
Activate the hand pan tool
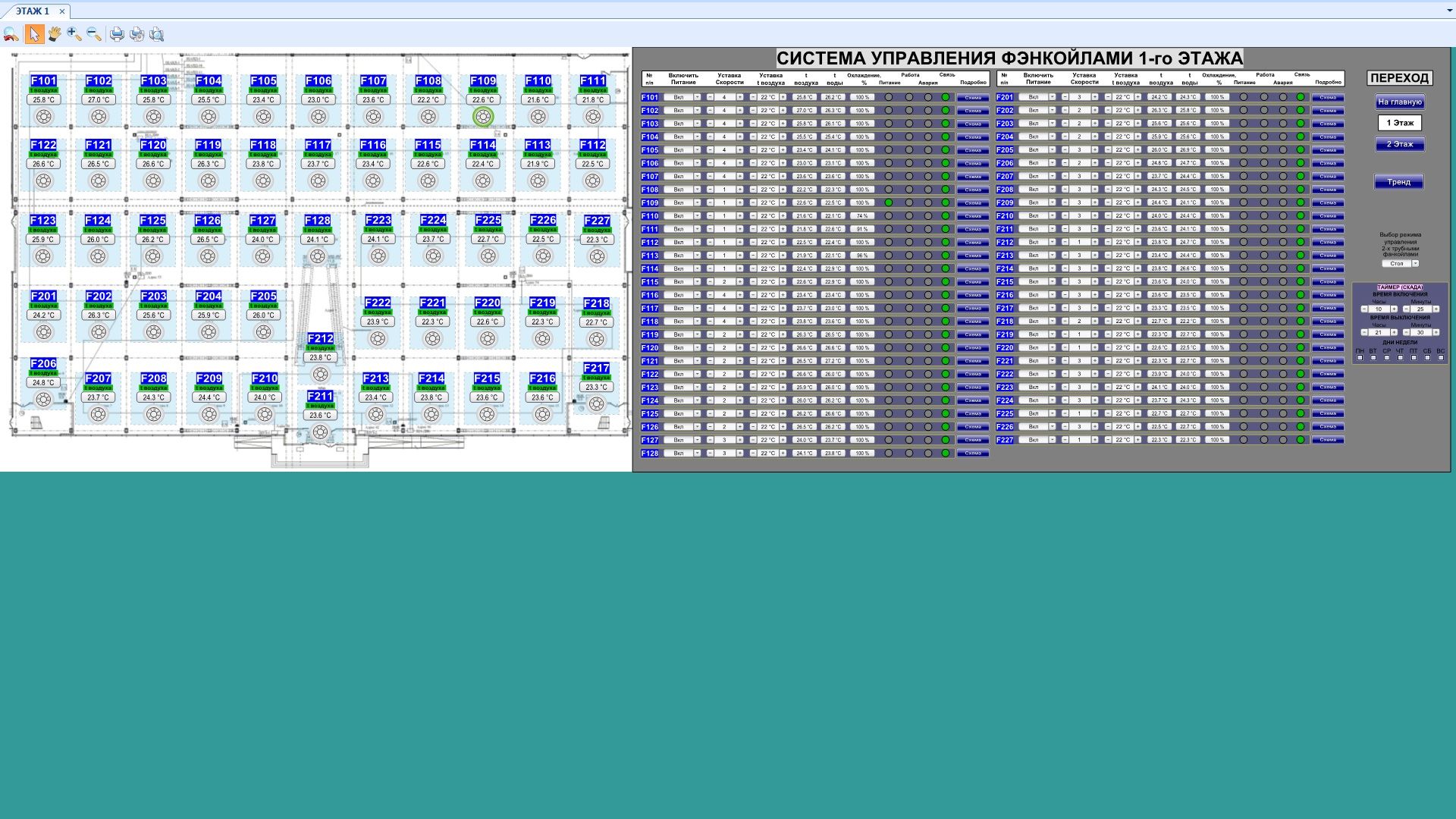coord(54,34)
